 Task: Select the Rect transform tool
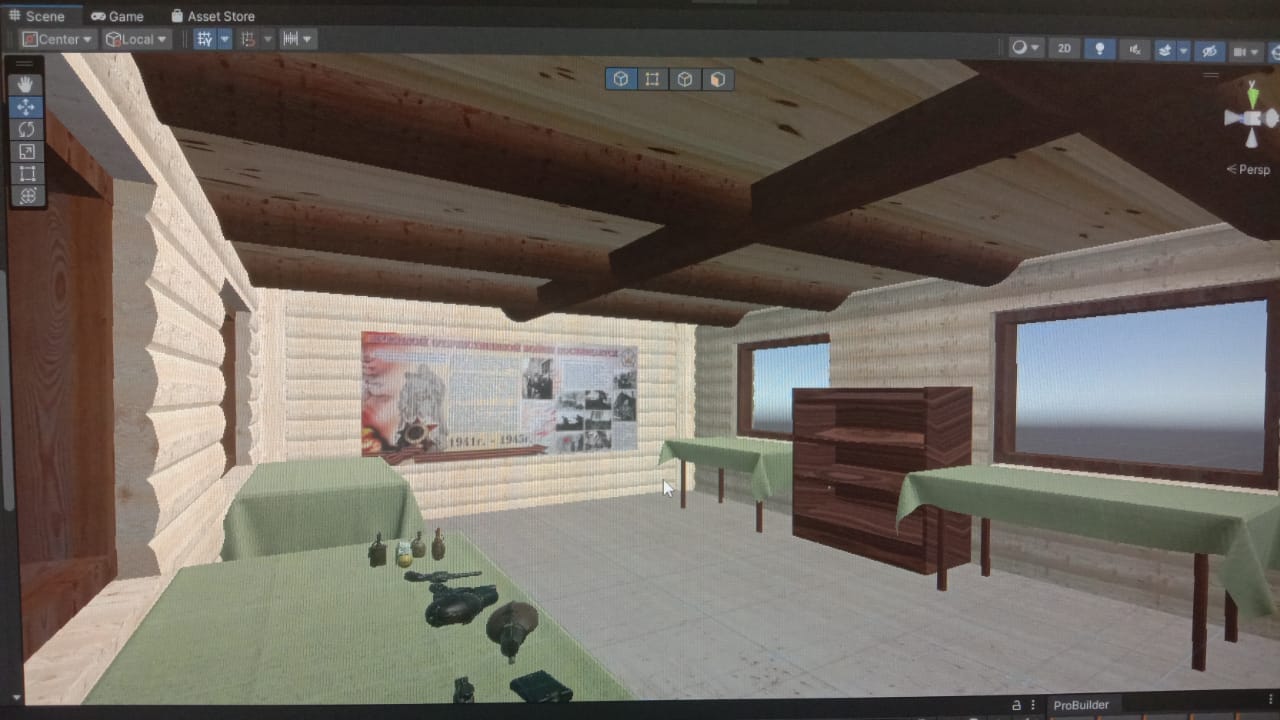tap(27, 173)
